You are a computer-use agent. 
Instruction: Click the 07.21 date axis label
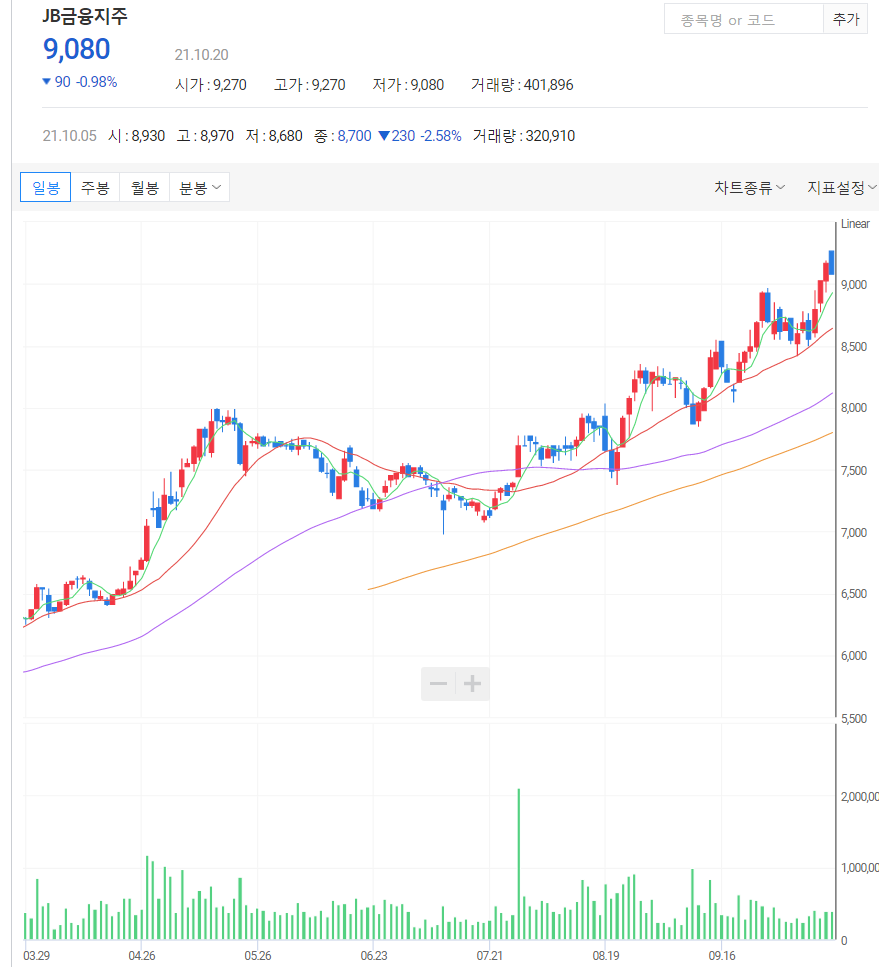(489, 955)
